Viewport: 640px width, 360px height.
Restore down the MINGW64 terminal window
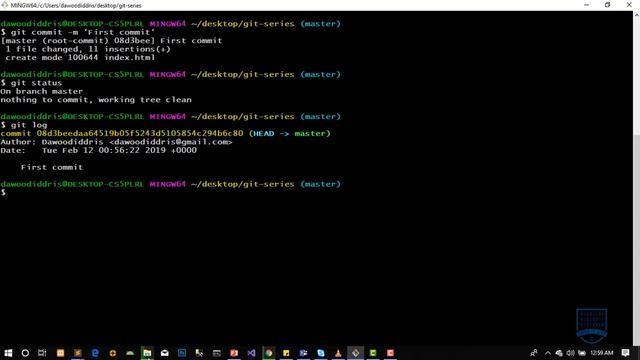point(607,5)
